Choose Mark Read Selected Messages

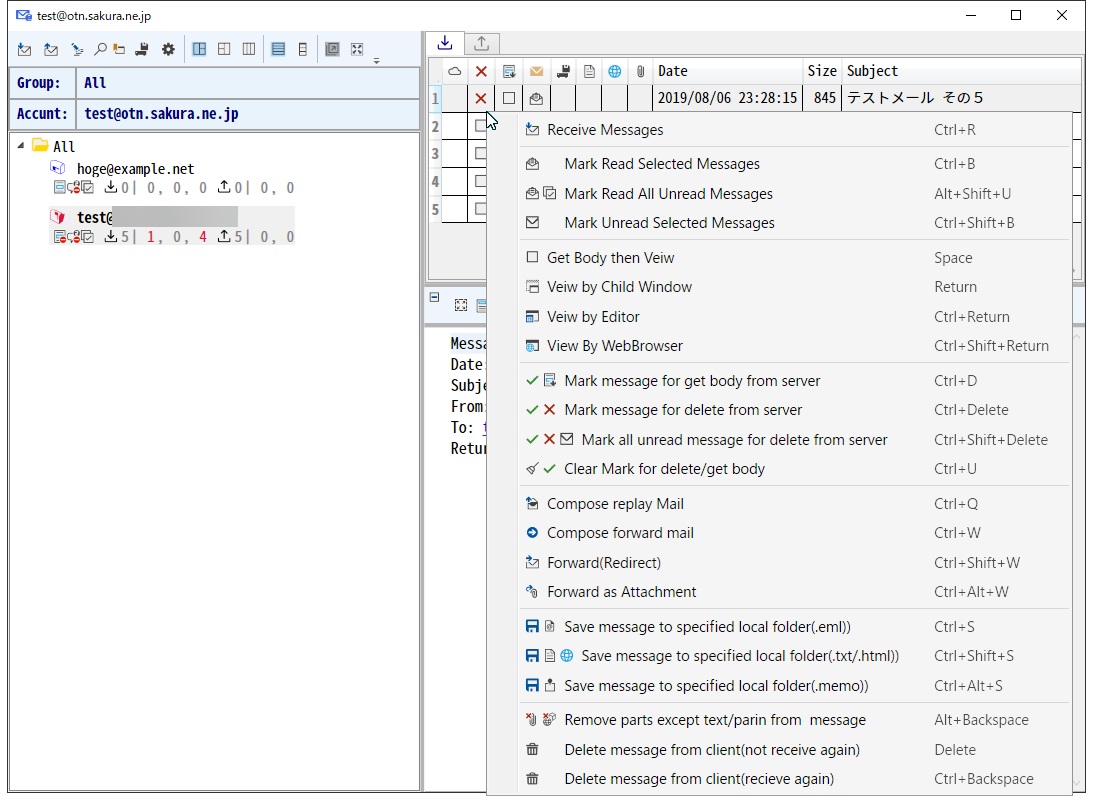(x=795, y=164)
